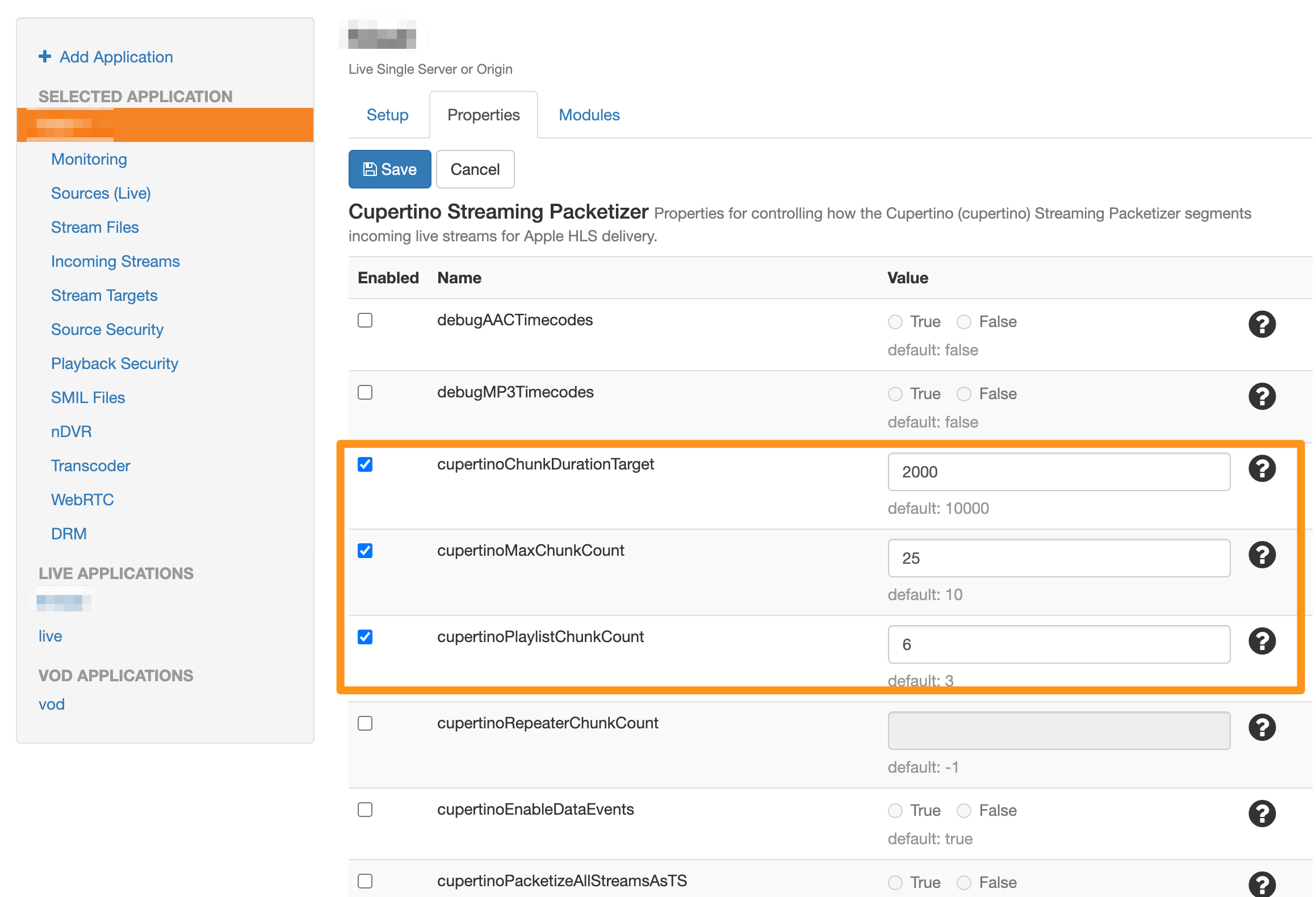Open help for debugMP3Timecodes property
This screenshot has width=1316, height=897.
(x=1261, y=396)
